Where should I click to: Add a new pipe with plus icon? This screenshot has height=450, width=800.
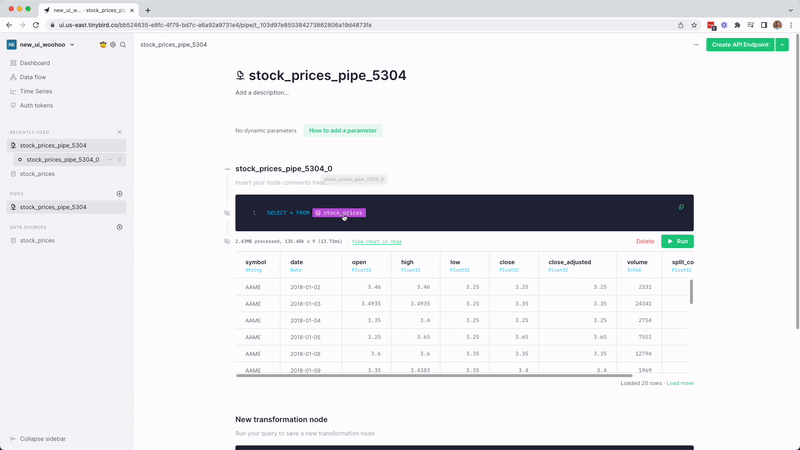click(119, 194)
